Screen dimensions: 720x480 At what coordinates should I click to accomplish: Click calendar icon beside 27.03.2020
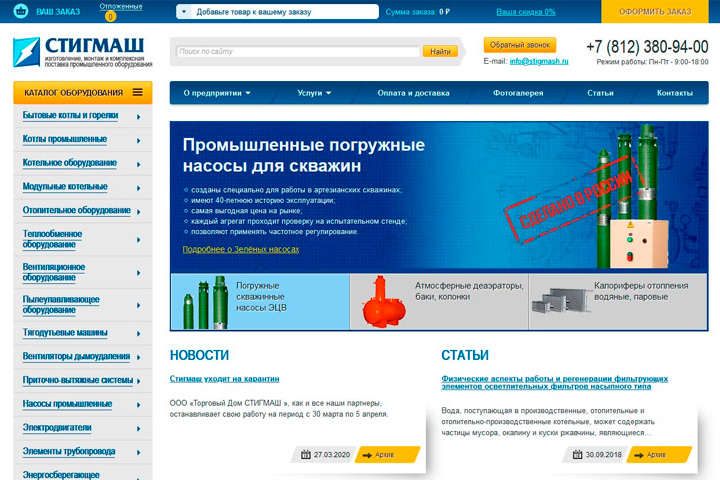(x=306, y=455)
